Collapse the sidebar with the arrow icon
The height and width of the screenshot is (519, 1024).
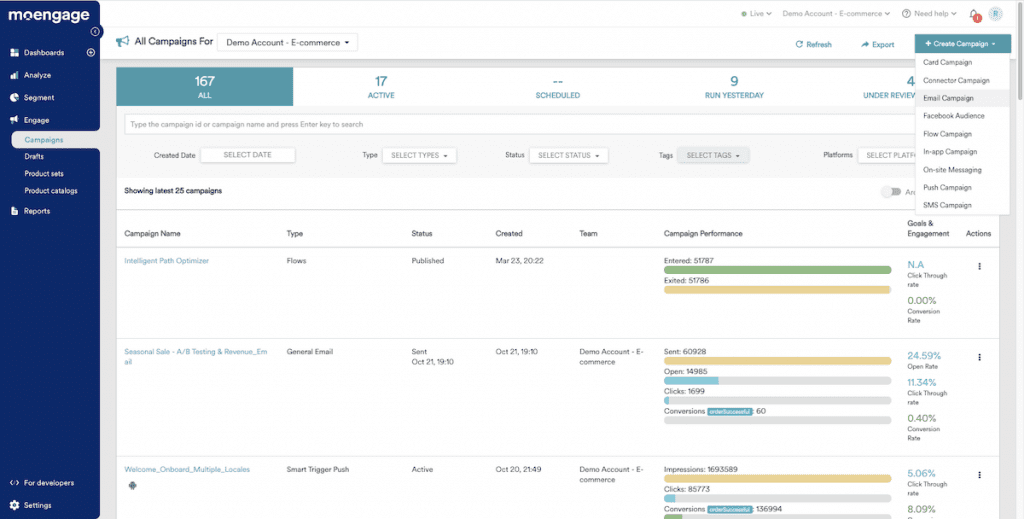point(95,31)
